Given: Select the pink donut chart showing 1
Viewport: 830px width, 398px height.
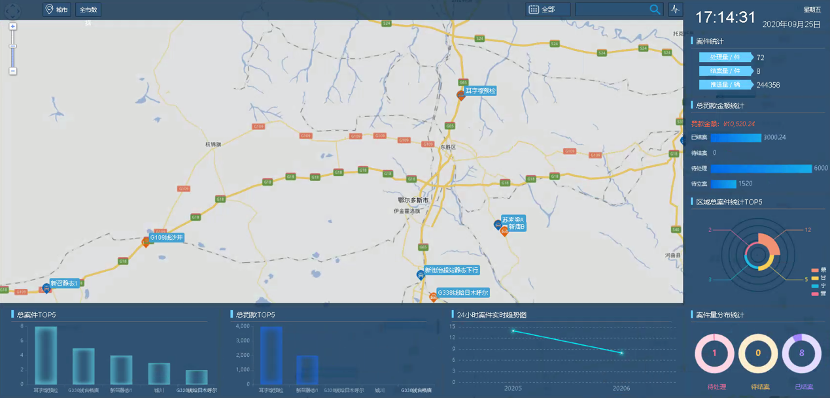Looking at the screenshot, I should tap(714, 353).
